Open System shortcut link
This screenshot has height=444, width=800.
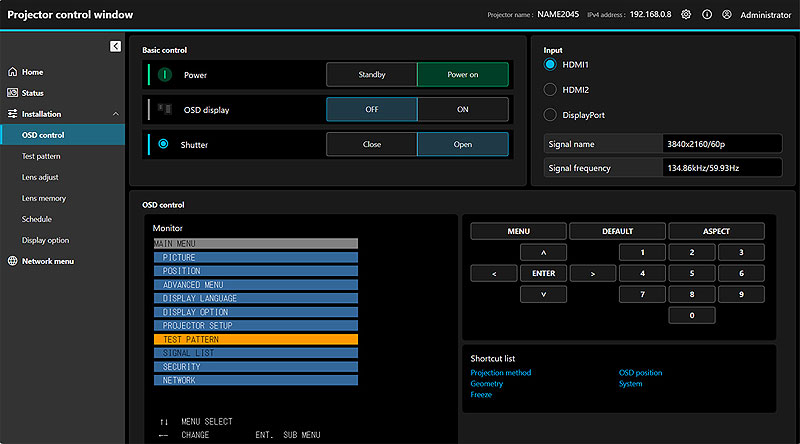pos(631,384)
